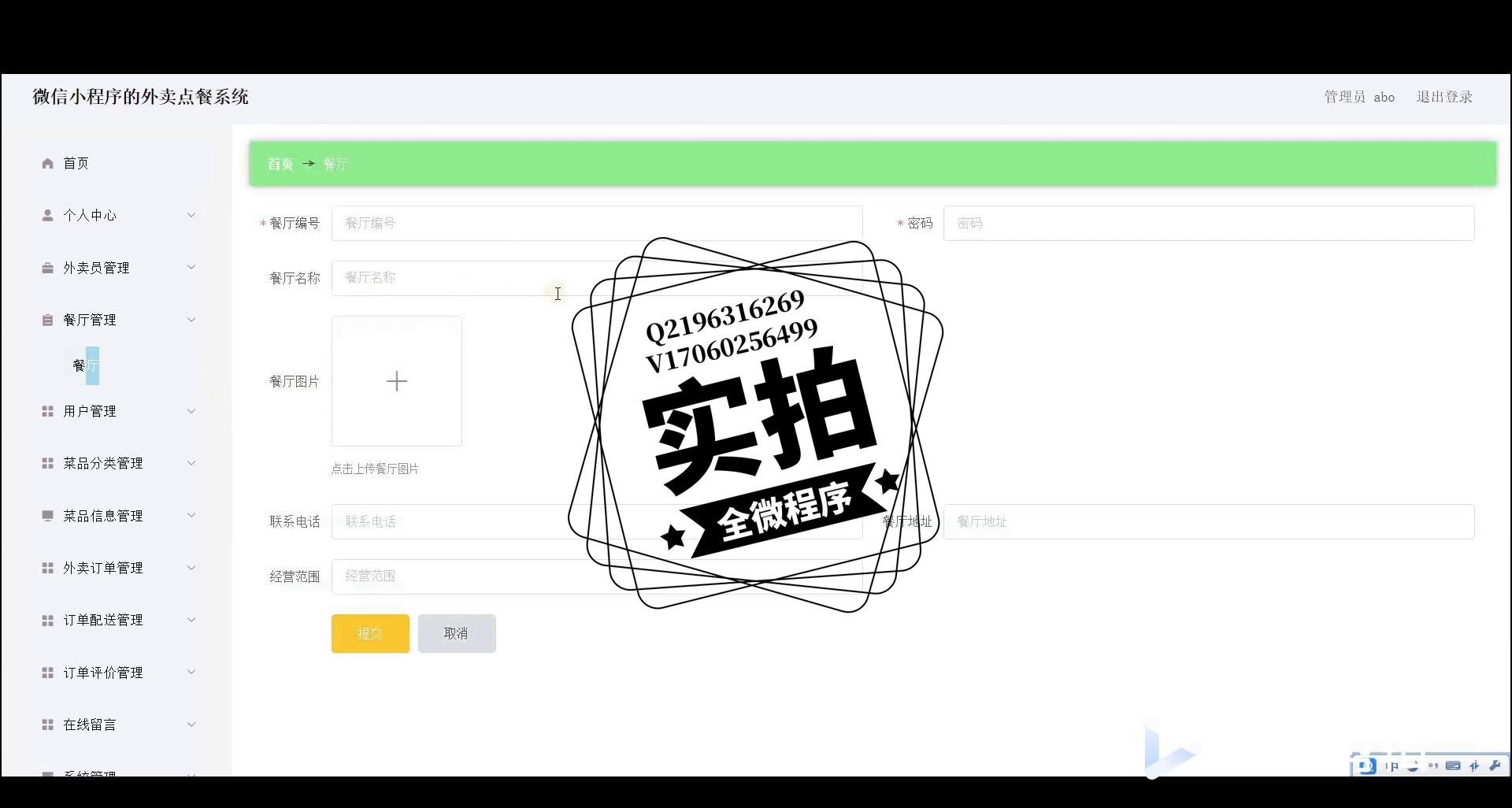Screen dimensions: 1512x808
Task: Focus the 餐厅名称 input field
Action: [597, 278]
